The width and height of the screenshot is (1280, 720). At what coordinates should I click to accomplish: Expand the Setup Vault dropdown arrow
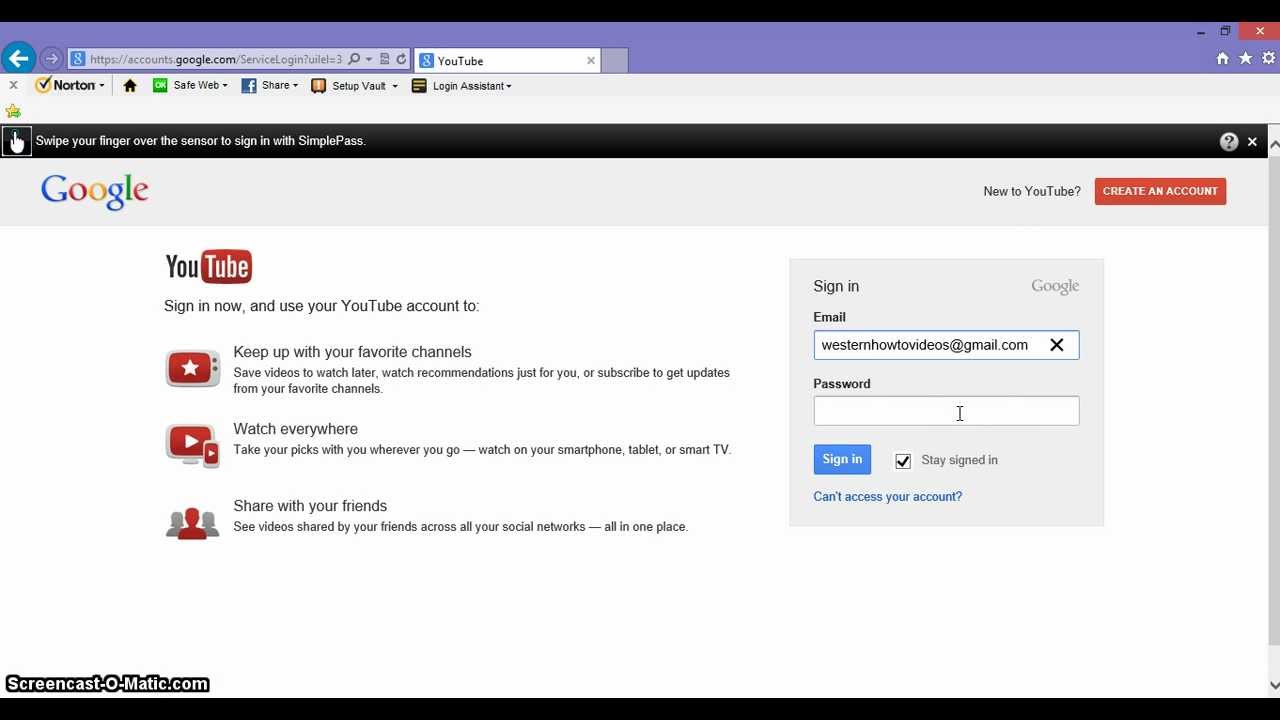395,86
